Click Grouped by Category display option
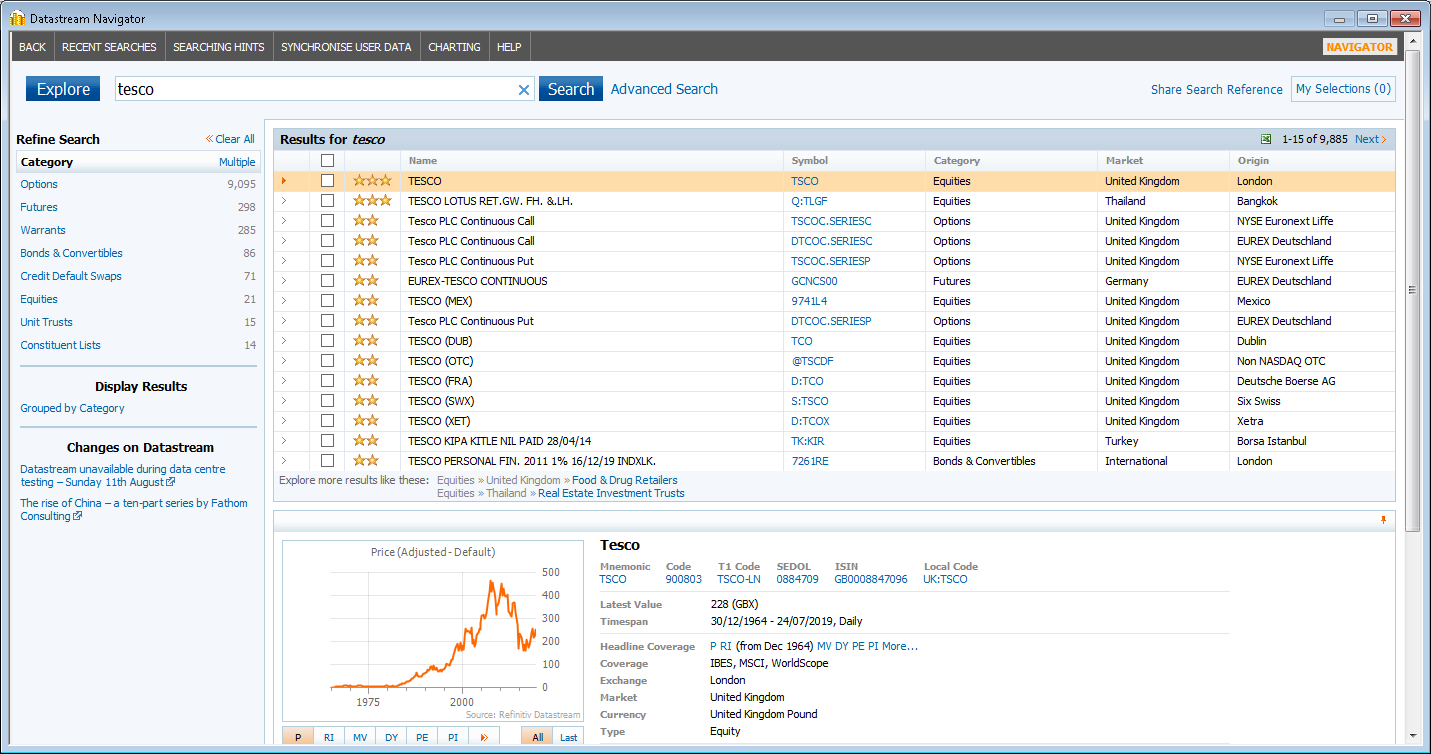 pyautogui.click(x=72, y=408)
